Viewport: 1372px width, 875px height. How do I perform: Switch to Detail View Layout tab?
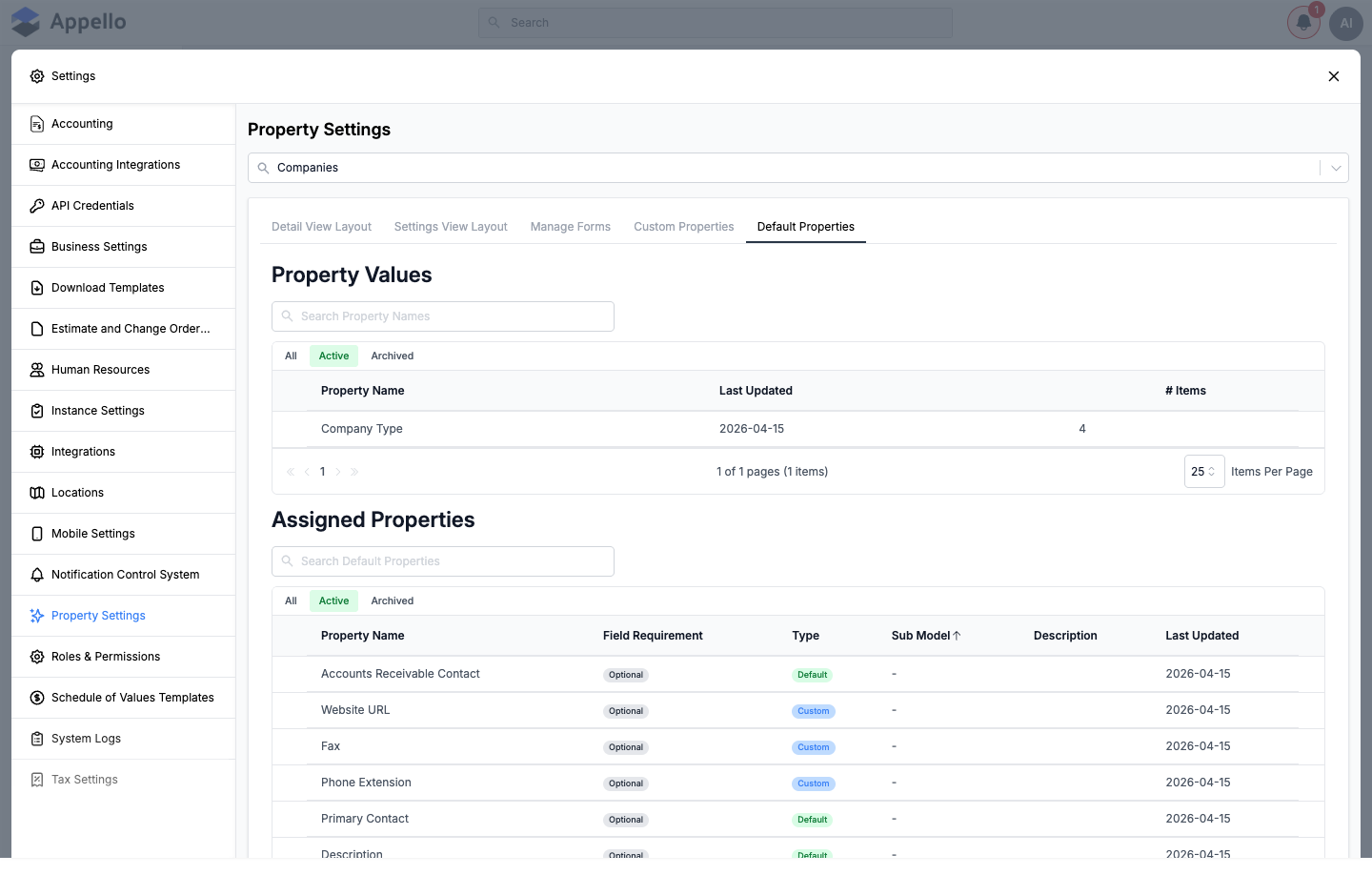321,227
